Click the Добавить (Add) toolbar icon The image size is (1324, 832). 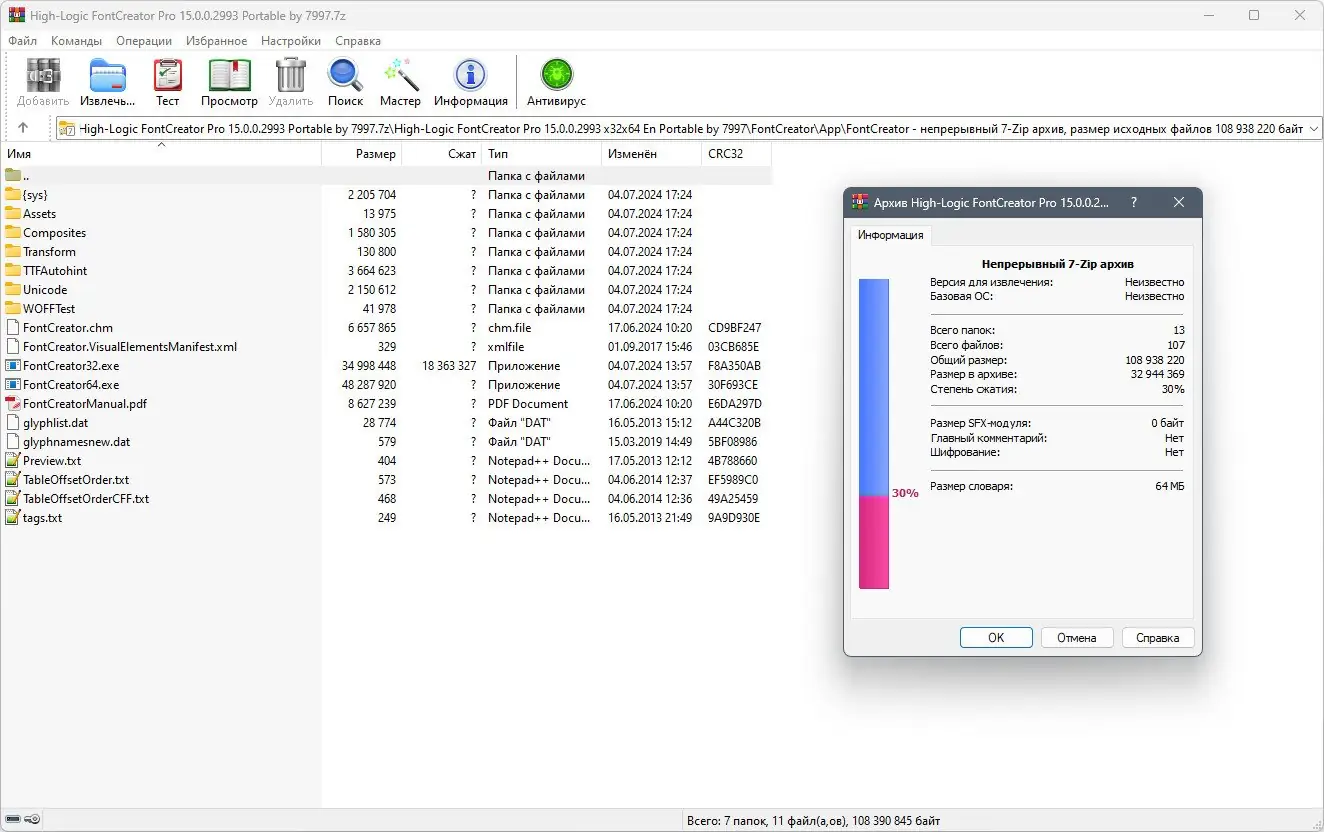click(x=43, y=76)
